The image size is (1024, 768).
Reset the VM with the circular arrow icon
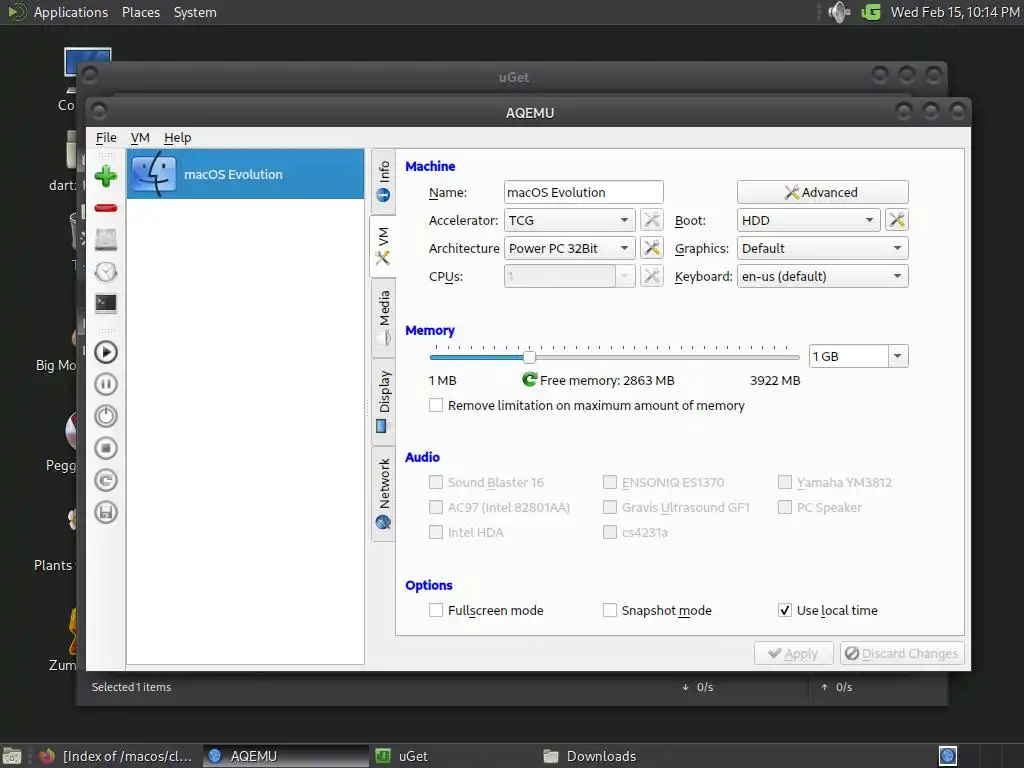106,480
